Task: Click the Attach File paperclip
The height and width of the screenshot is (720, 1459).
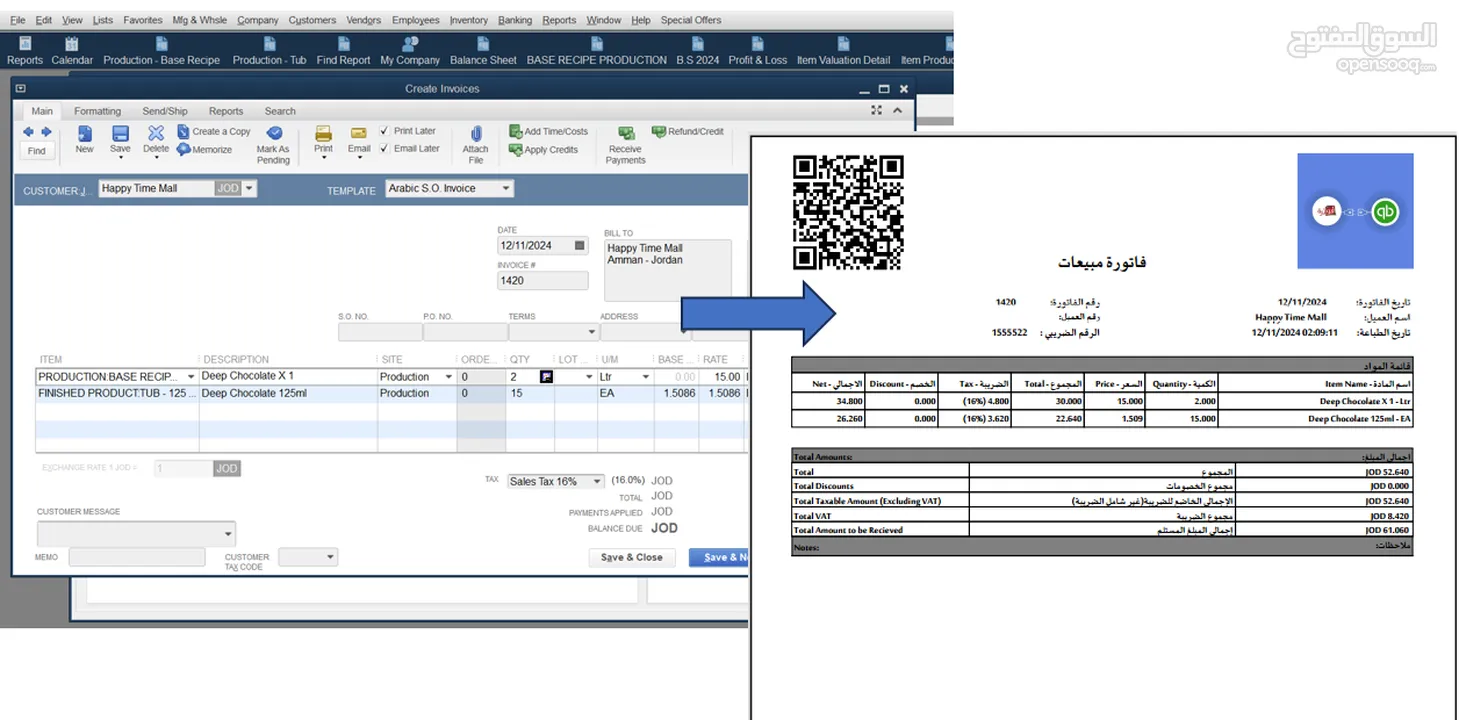Action: pyautogui.click(x=476, y=134)
